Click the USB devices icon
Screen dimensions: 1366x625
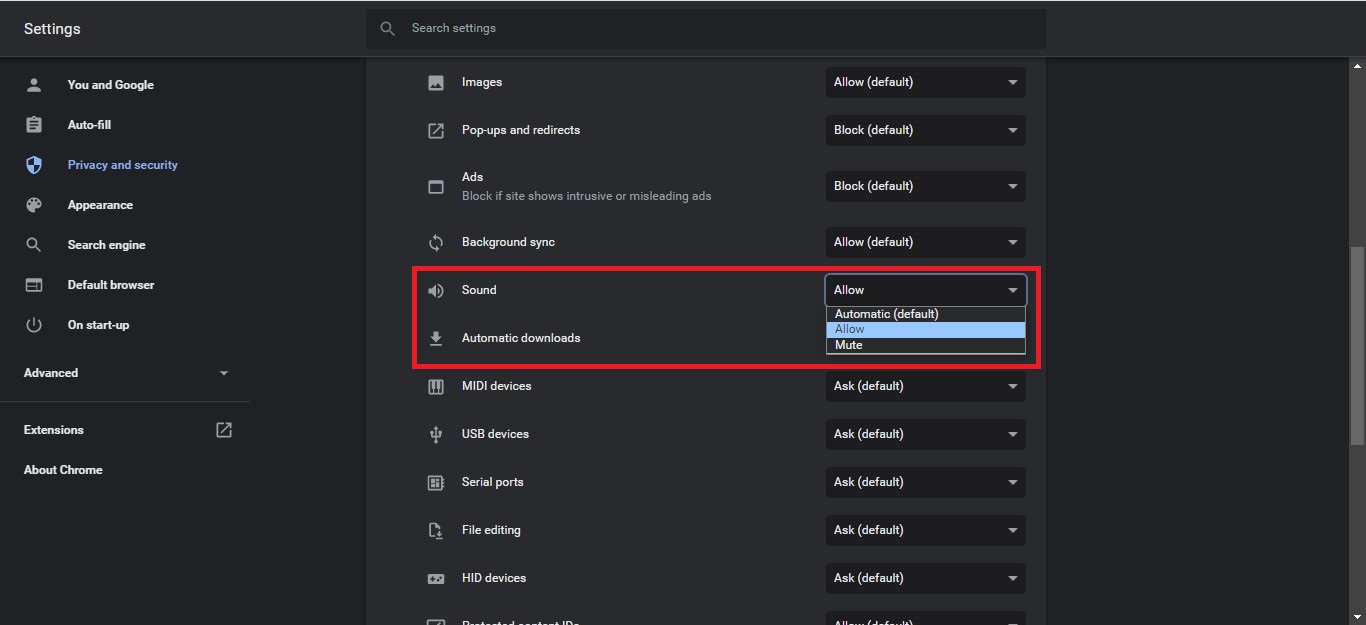tap(436, 435)
